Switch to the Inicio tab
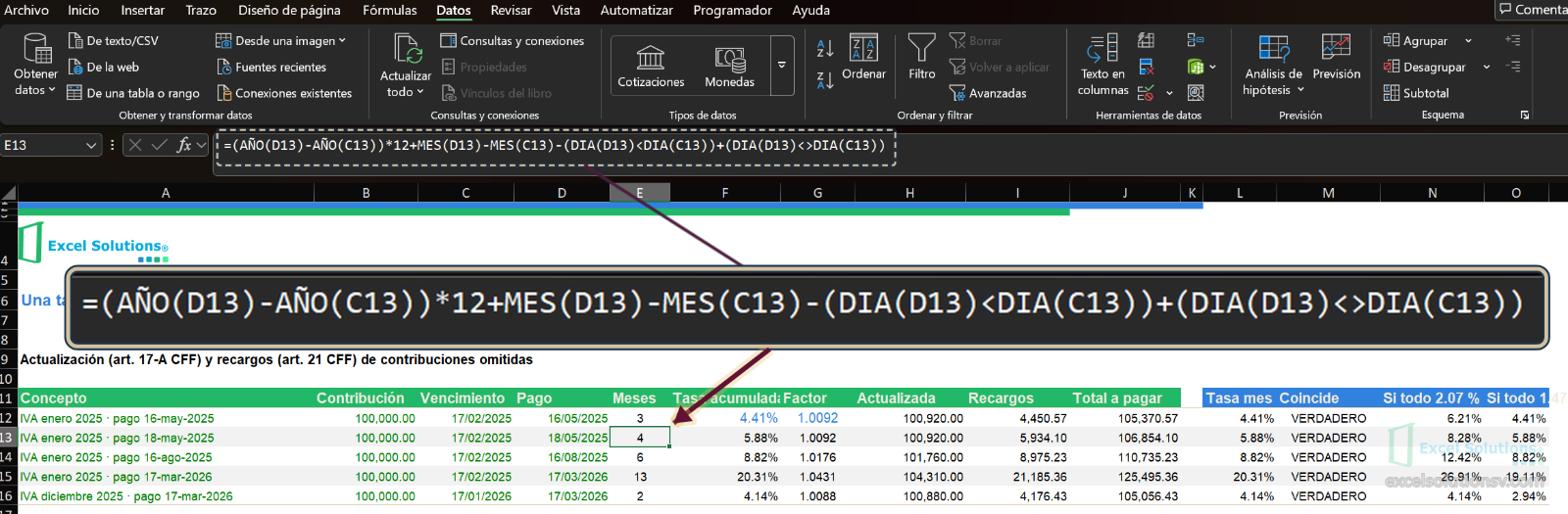1568x514 pixels. [83, 10]
